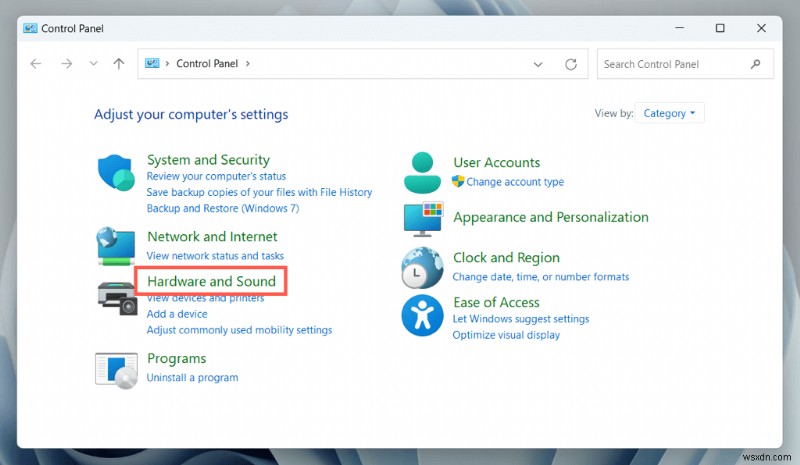Close the Control Panel window
800x465 pixels.
point(761,28)
